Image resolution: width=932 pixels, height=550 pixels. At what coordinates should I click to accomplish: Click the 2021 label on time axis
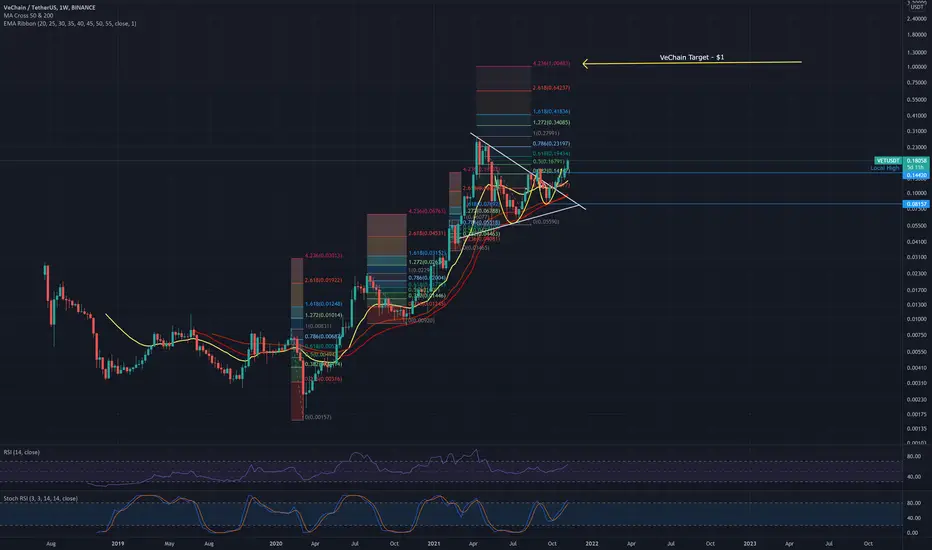pyautogui.click(x=434, y=543)
